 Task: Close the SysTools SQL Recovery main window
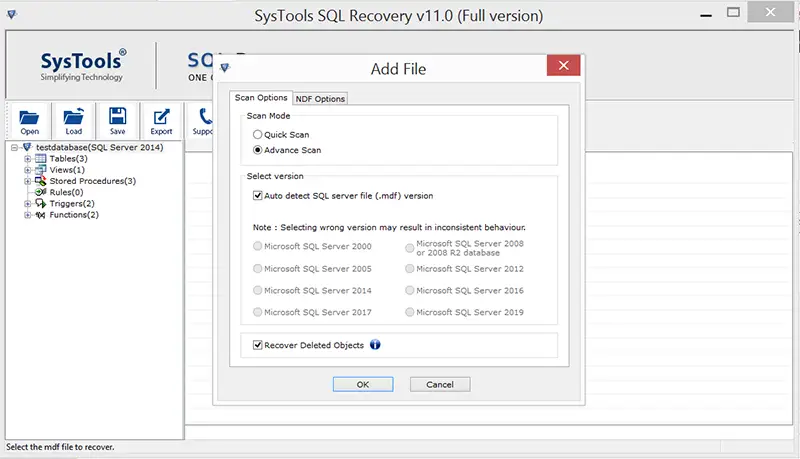(x=770, y=12)
